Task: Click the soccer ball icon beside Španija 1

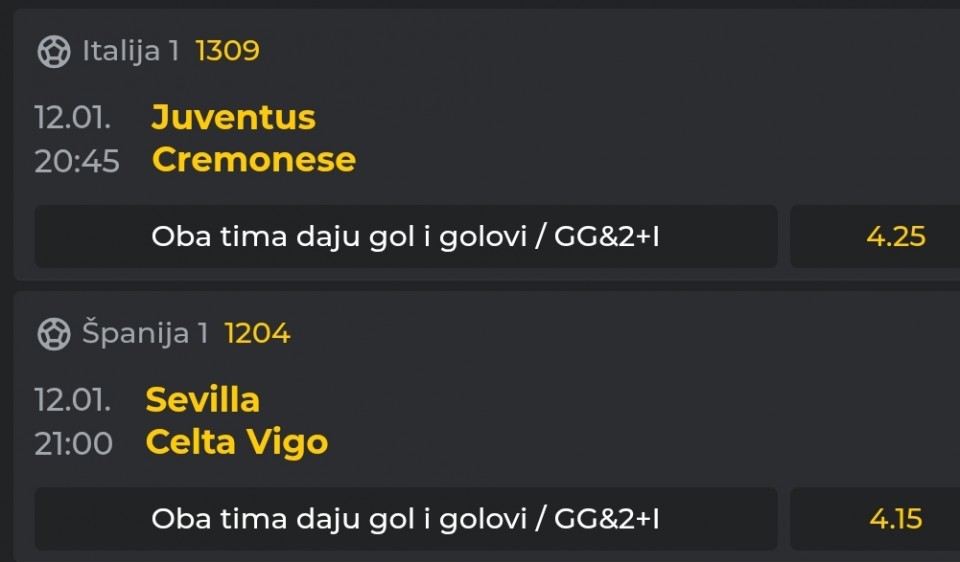Action: click(x=53, y=334)
